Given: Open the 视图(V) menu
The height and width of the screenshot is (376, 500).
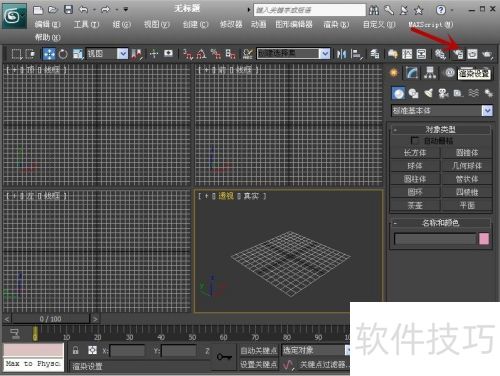Looking at the screenshot, I should click(x=156, y=24).
